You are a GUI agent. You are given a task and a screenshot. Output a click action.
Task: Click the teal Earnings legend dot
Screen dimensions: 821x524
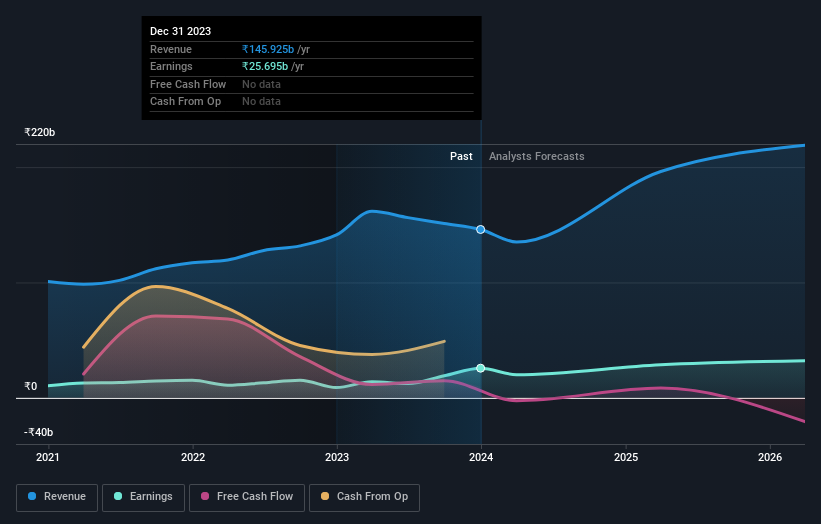[x=118, y=496]
